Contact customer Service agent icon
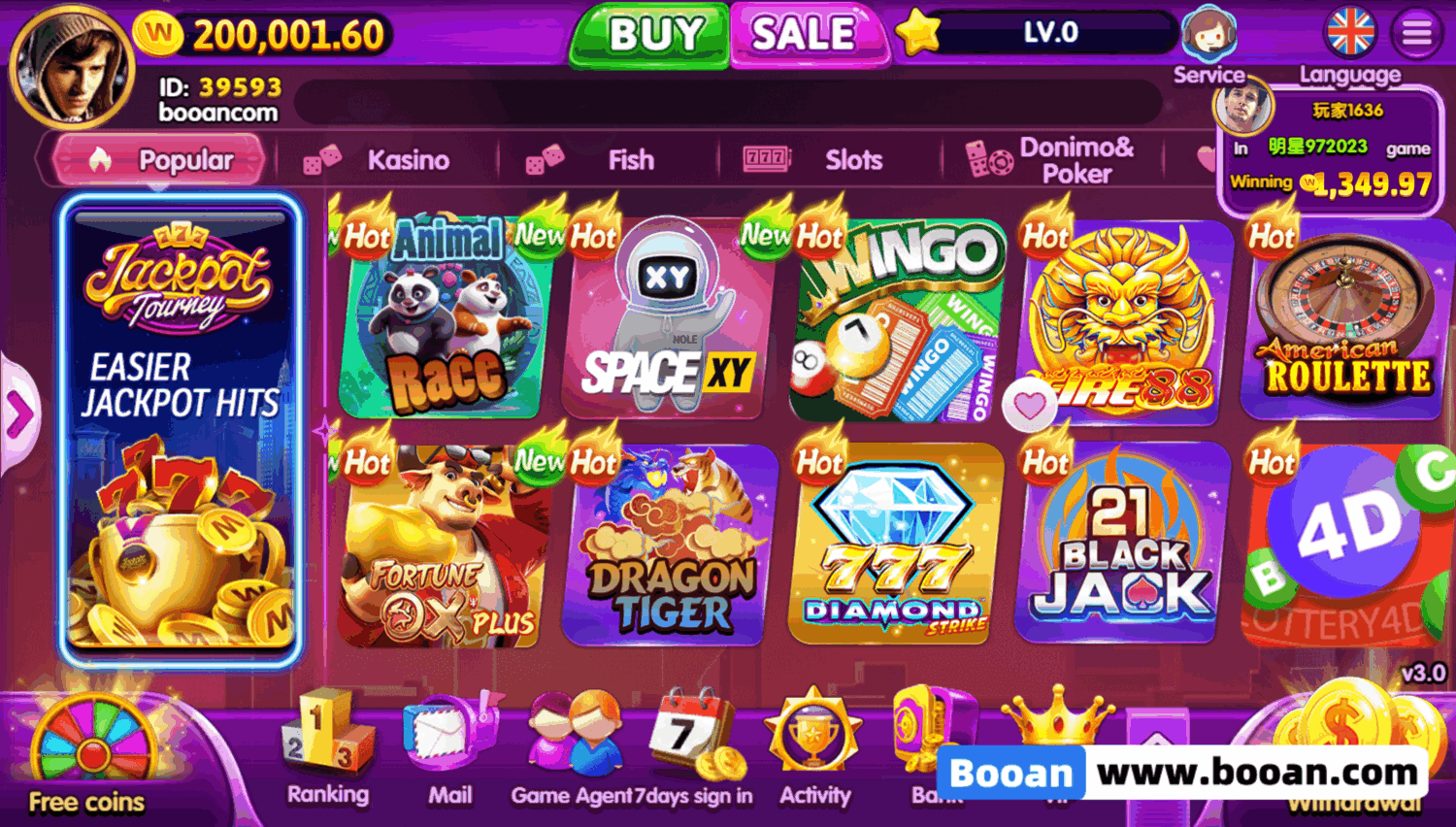Image resolution: width=1456 pixels, height=827 pixels. pyautogui.click(x=1208, y=33)
